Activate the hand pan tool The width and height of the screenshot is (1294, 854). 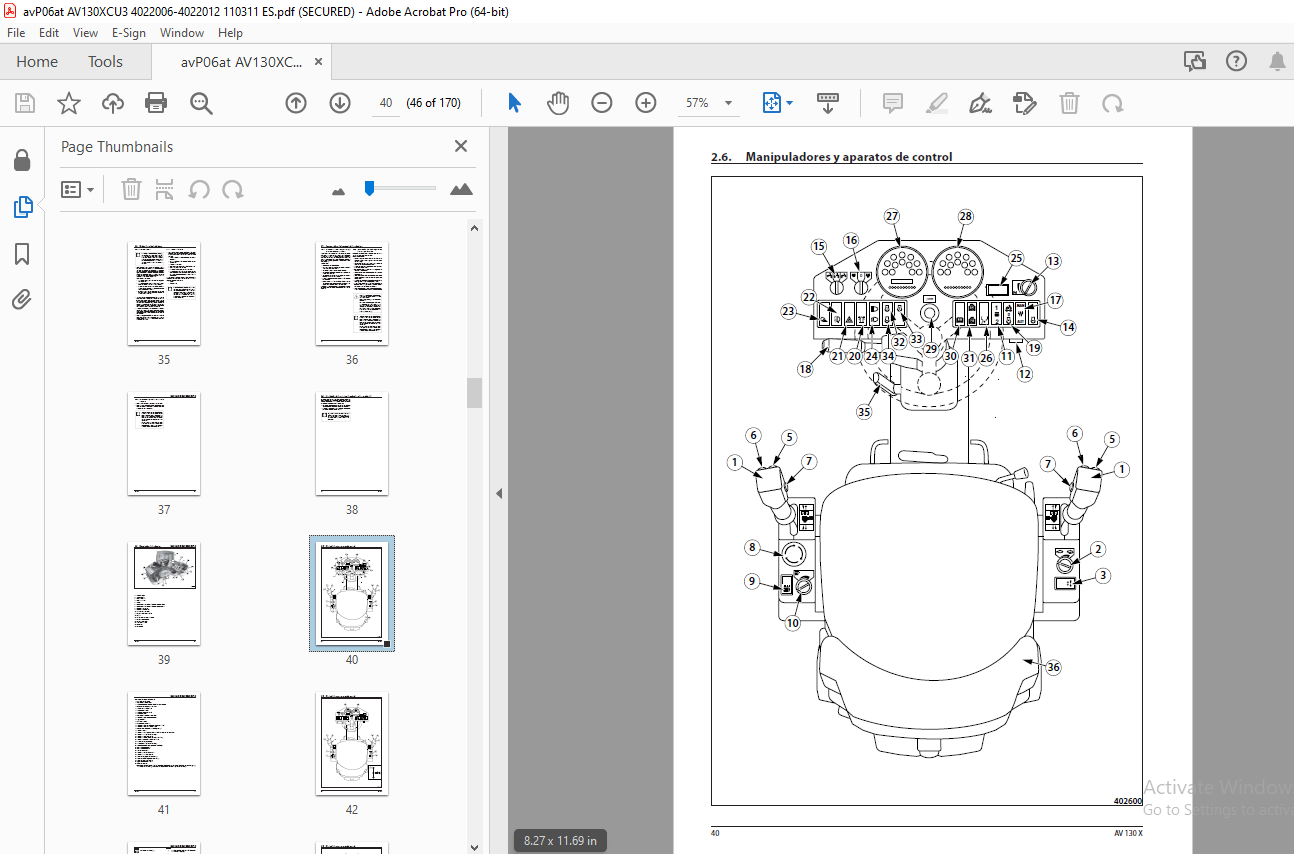click(558, 103)
